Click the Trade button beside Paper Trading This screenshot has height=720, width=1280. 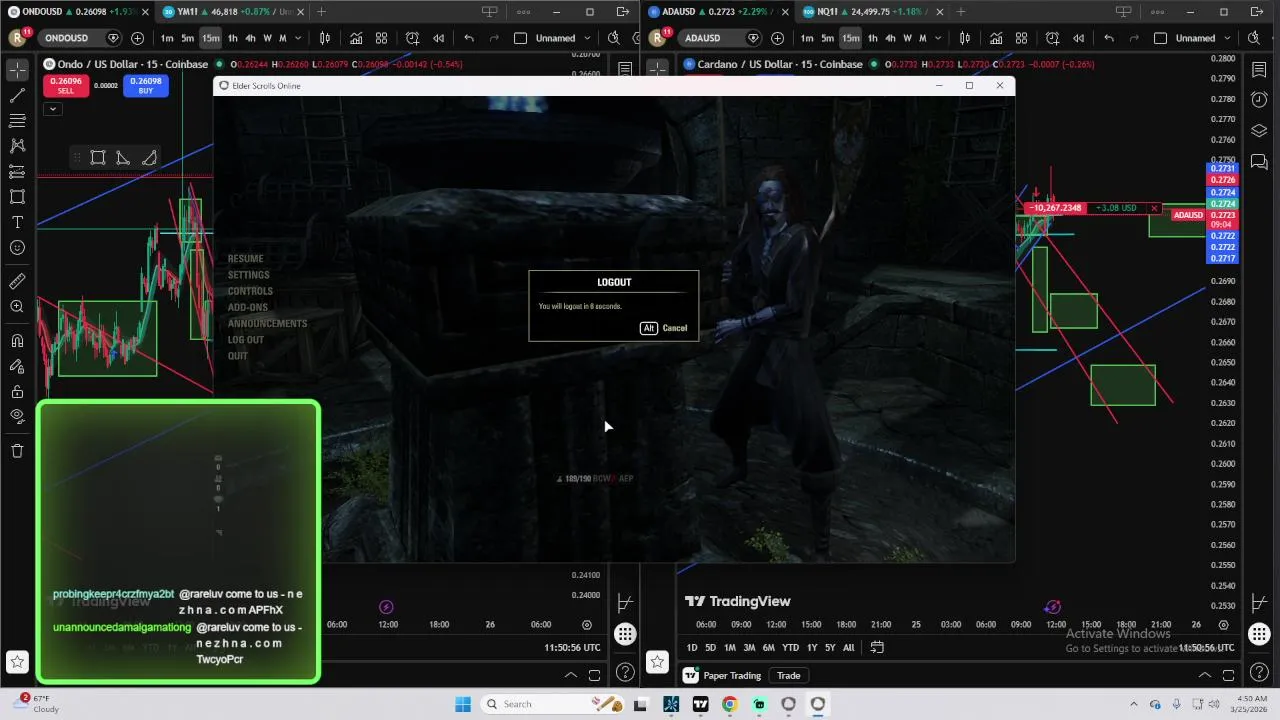tap(788, 676)
